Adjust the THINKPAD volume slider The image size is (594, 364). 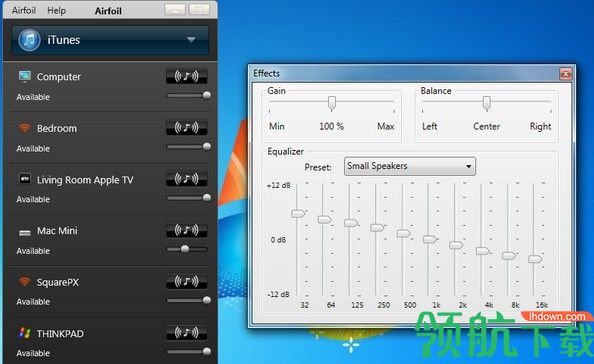click(x=188, y=352)
